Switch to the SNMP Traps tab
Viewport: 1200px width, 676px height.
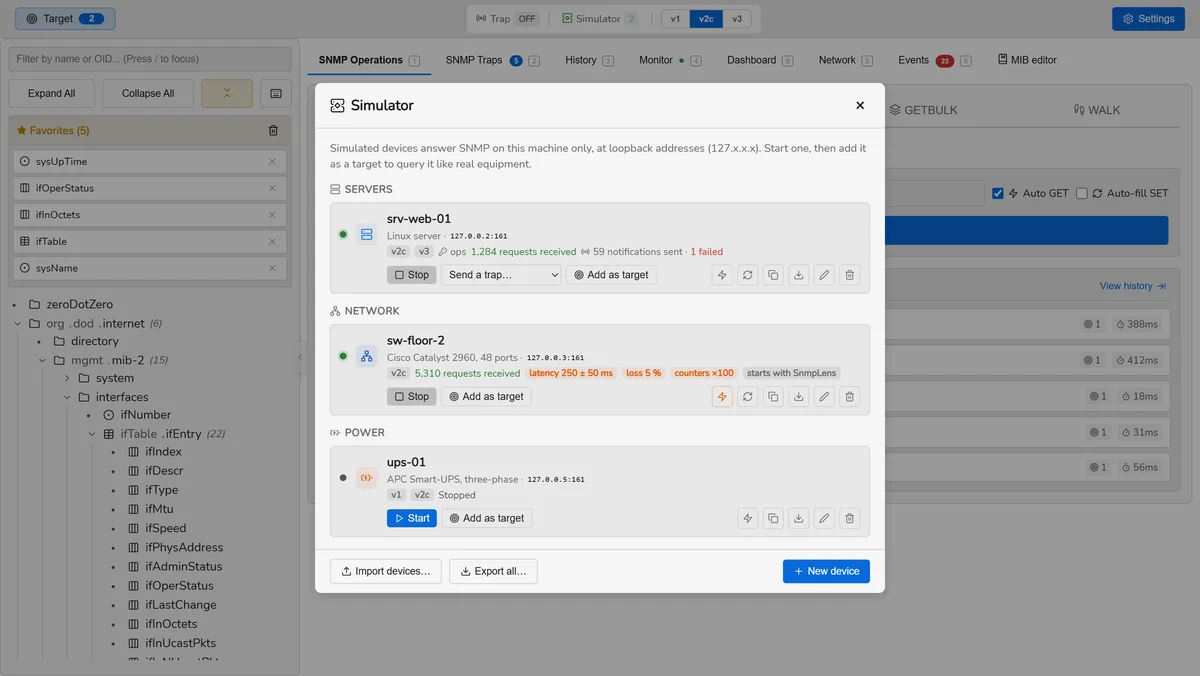pos(492,60)
